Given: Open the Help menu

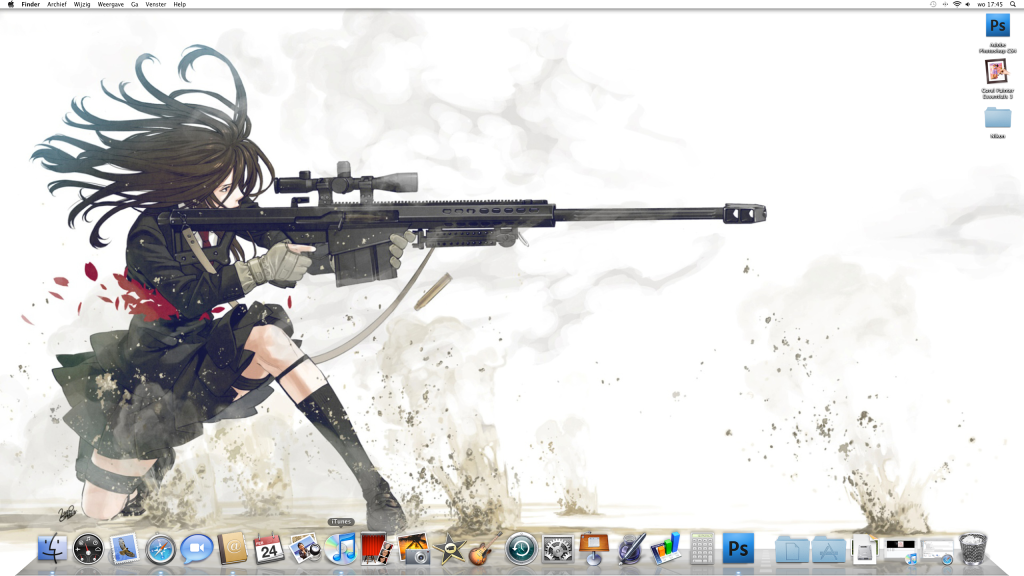Looking at the screenshot, I should pos(180,4).
